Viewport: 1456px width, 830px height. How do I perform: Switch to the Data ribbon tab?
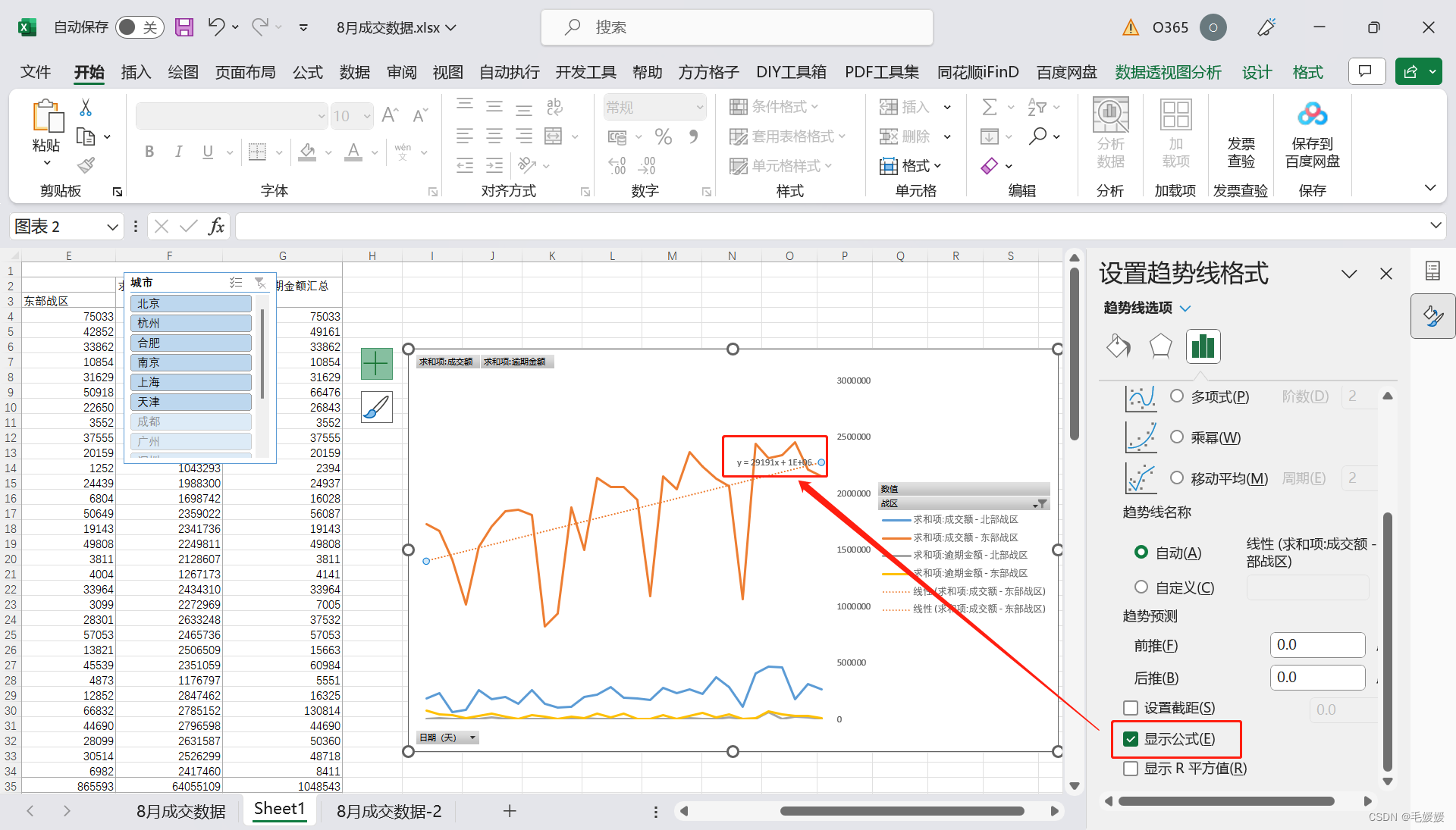(354, 72)
